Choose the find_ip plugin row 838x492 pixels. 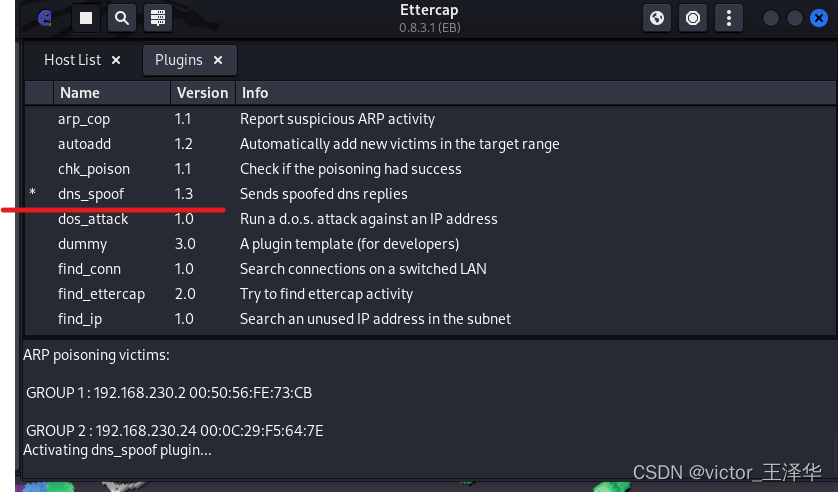[x=80, y=319]
